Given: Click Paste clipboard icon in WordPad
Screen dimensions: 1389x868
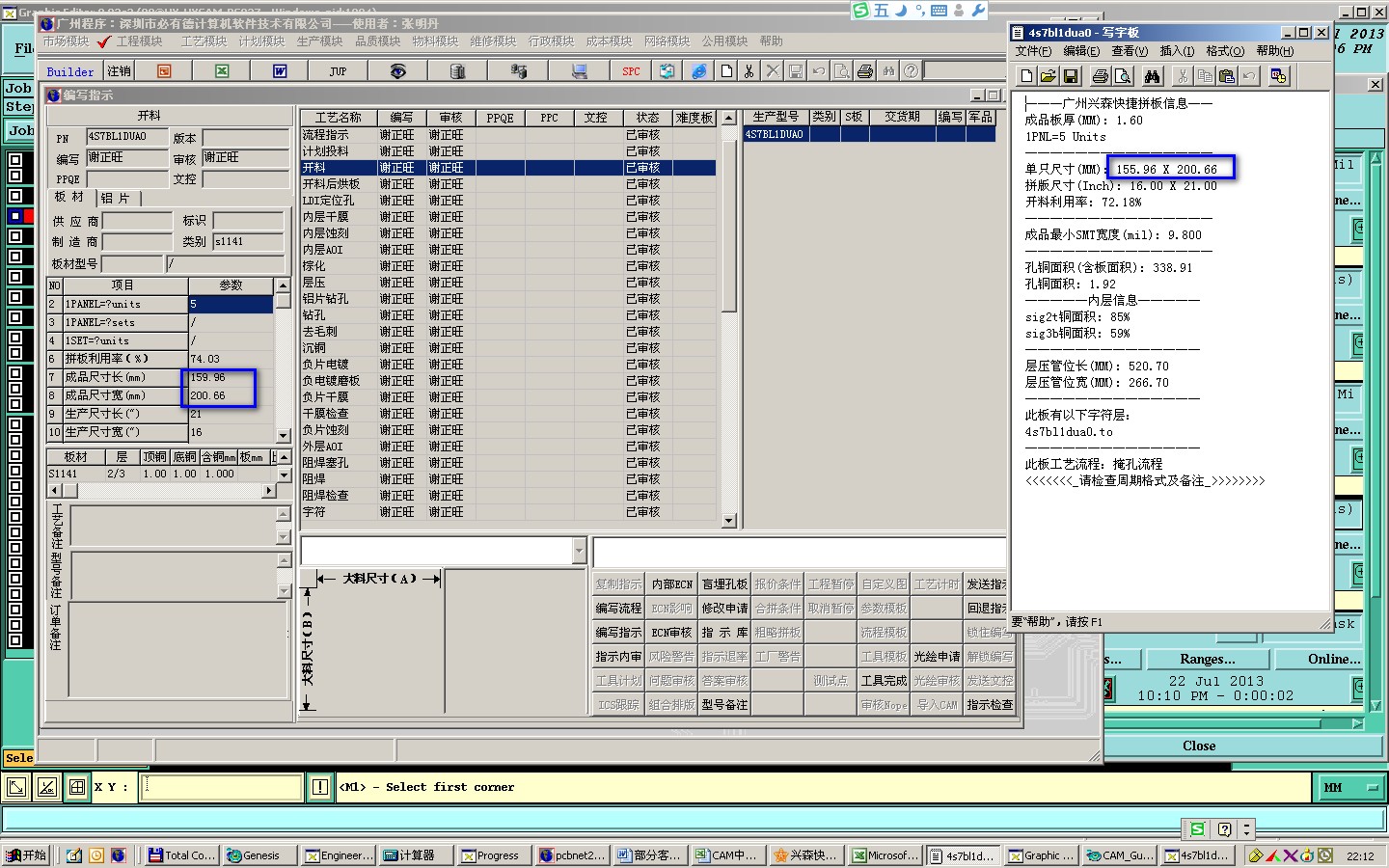Looking at the screenshot, I should coord(1226,76).
